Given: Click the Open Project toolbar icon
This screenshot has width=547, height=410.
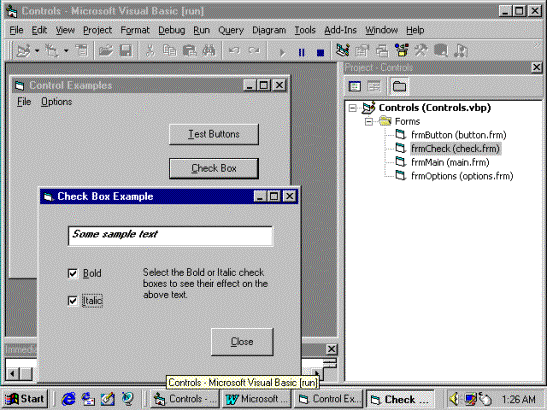Looking at the screenshot, I should [x=106, y=51].
